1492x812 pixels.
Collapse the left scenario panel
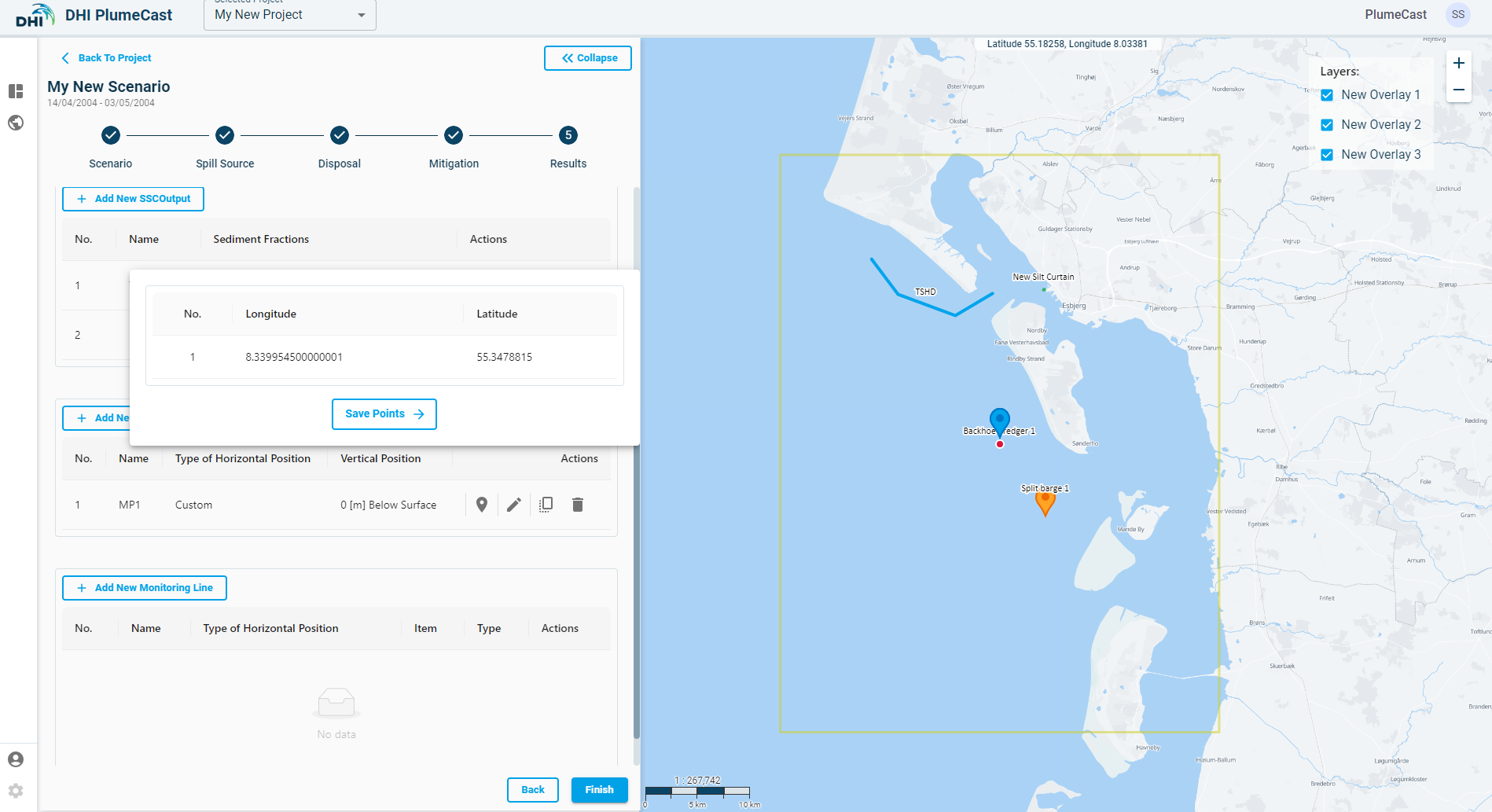[588, 58]
